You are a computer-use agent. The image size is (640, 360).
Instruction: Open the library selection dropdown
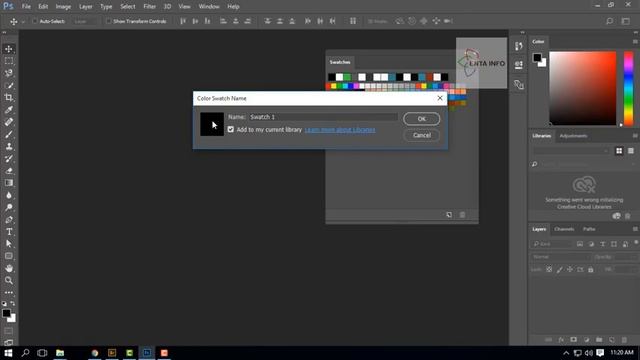point(571,151)
